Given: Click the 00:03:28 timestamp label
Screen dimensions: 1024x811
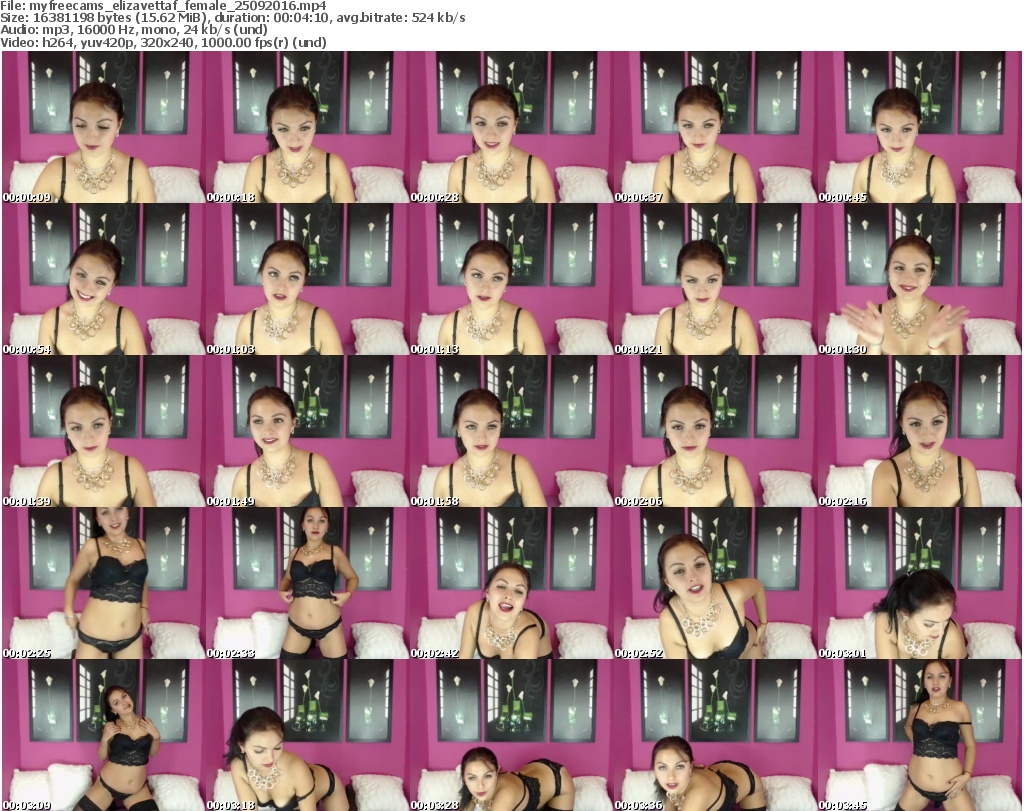Looking at the screenshot, I should click(435, 803).
